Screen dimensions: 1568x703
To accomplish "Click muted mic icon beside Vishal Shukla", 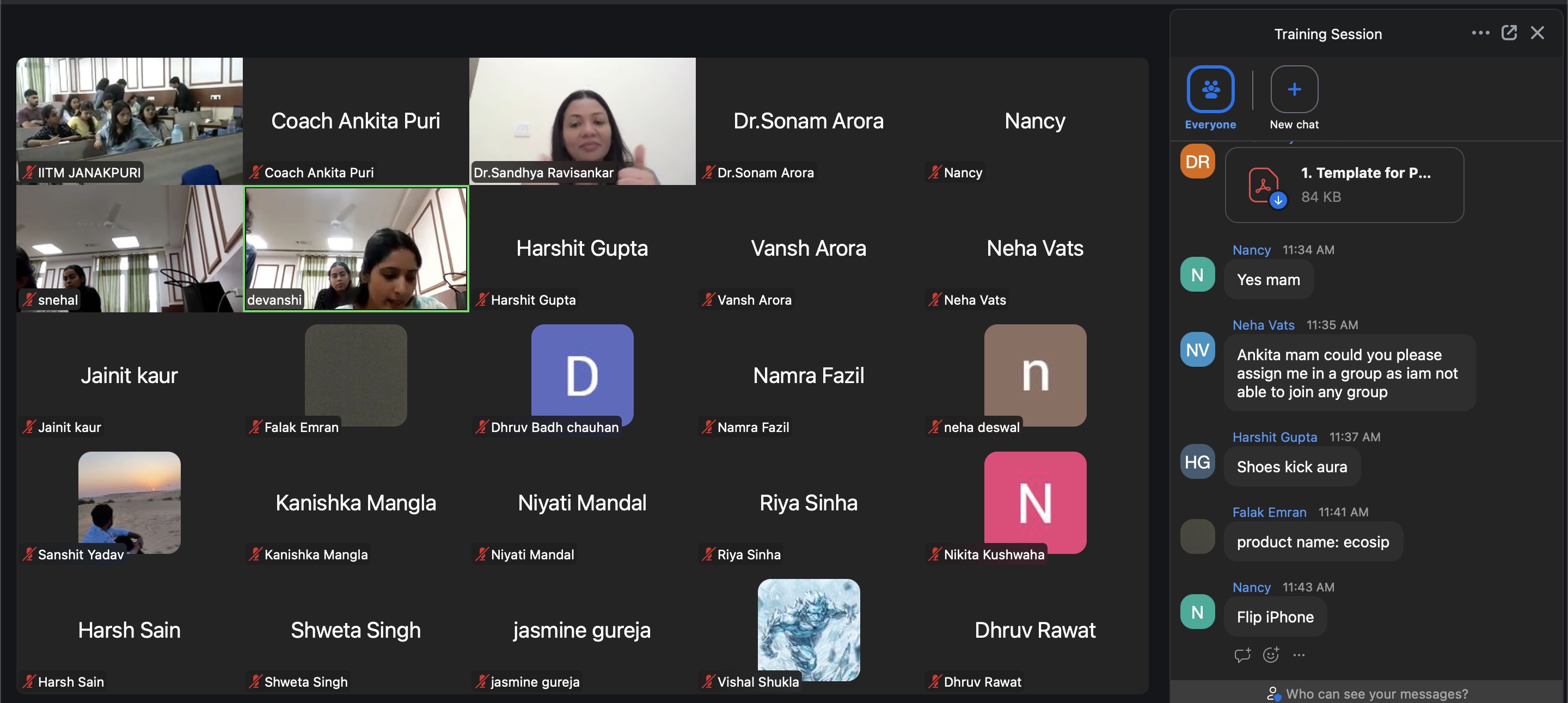I will coord(708,681).
